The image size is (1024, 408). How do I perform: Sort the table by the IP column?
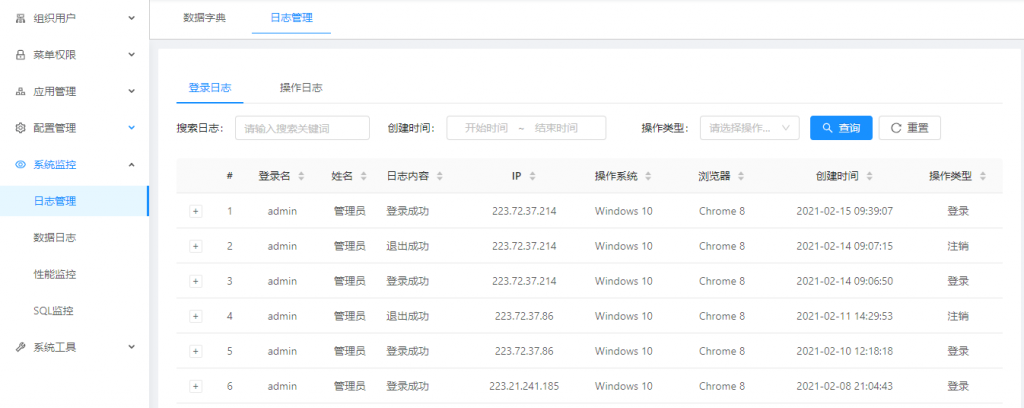point(532,176)
